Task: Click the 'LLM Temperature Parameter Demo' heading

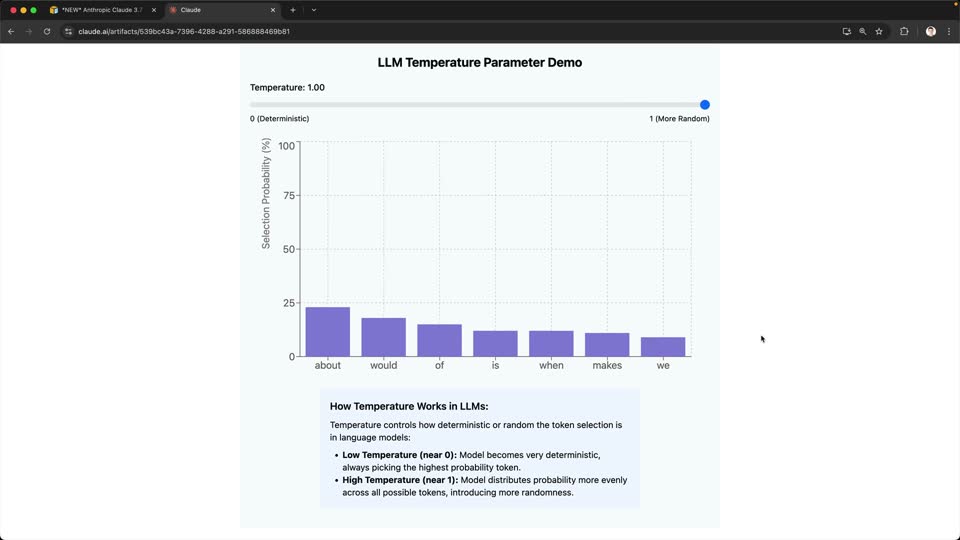Action: coord(479,62)
